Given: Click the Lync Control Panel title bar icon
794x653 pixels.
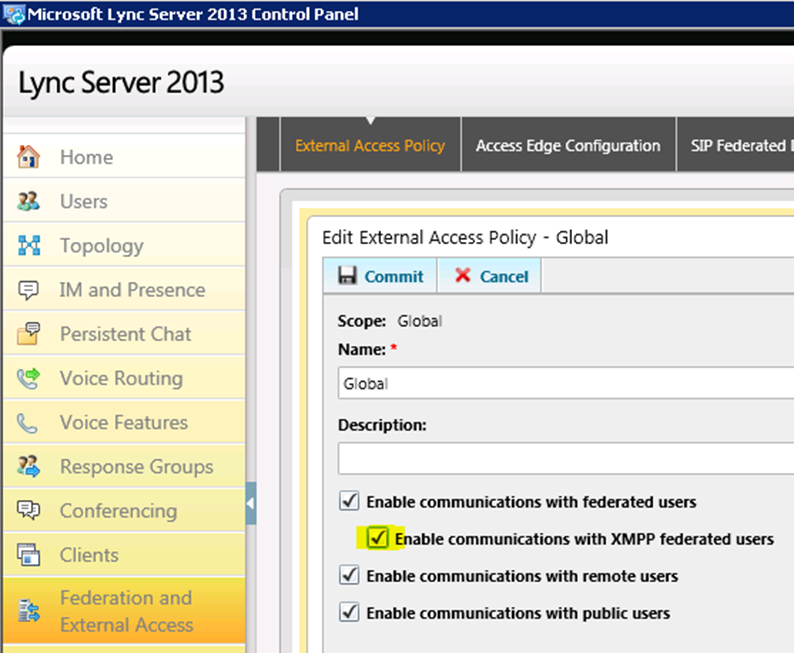Looking at the screenshot, I should [x=14, y=14].
